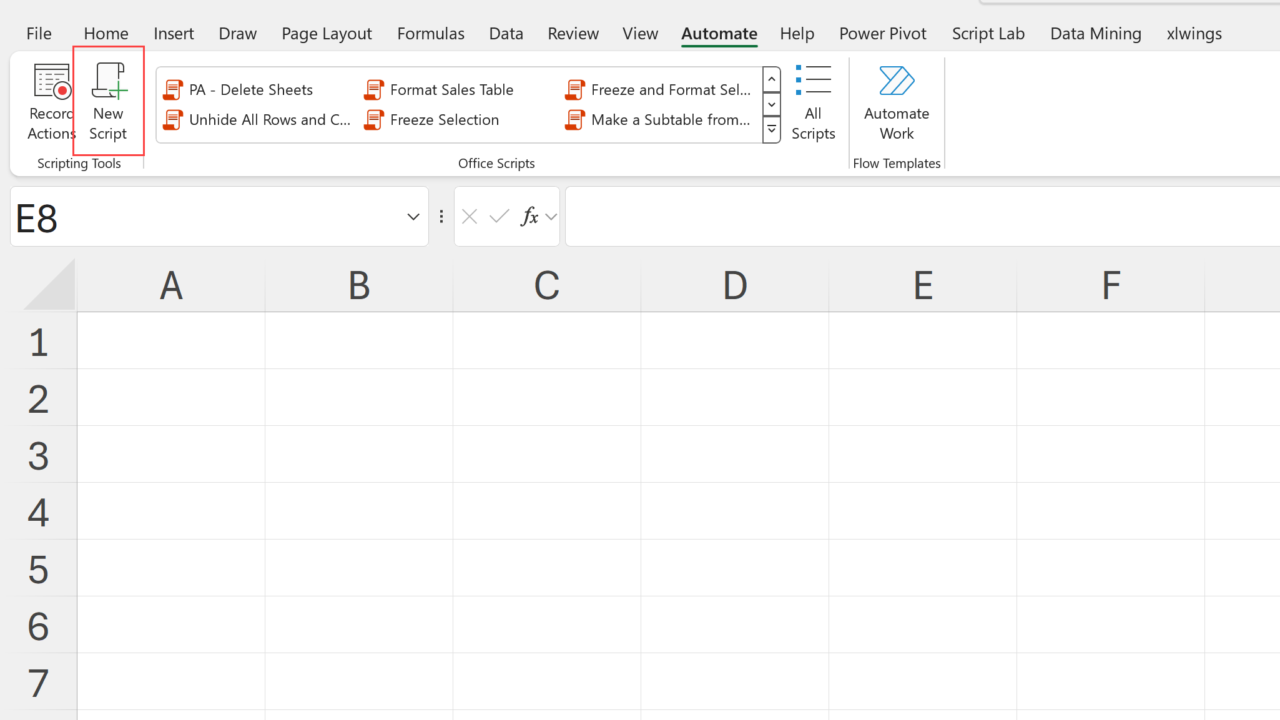Select column C header

pyautogui.click(x=546, y=287)
